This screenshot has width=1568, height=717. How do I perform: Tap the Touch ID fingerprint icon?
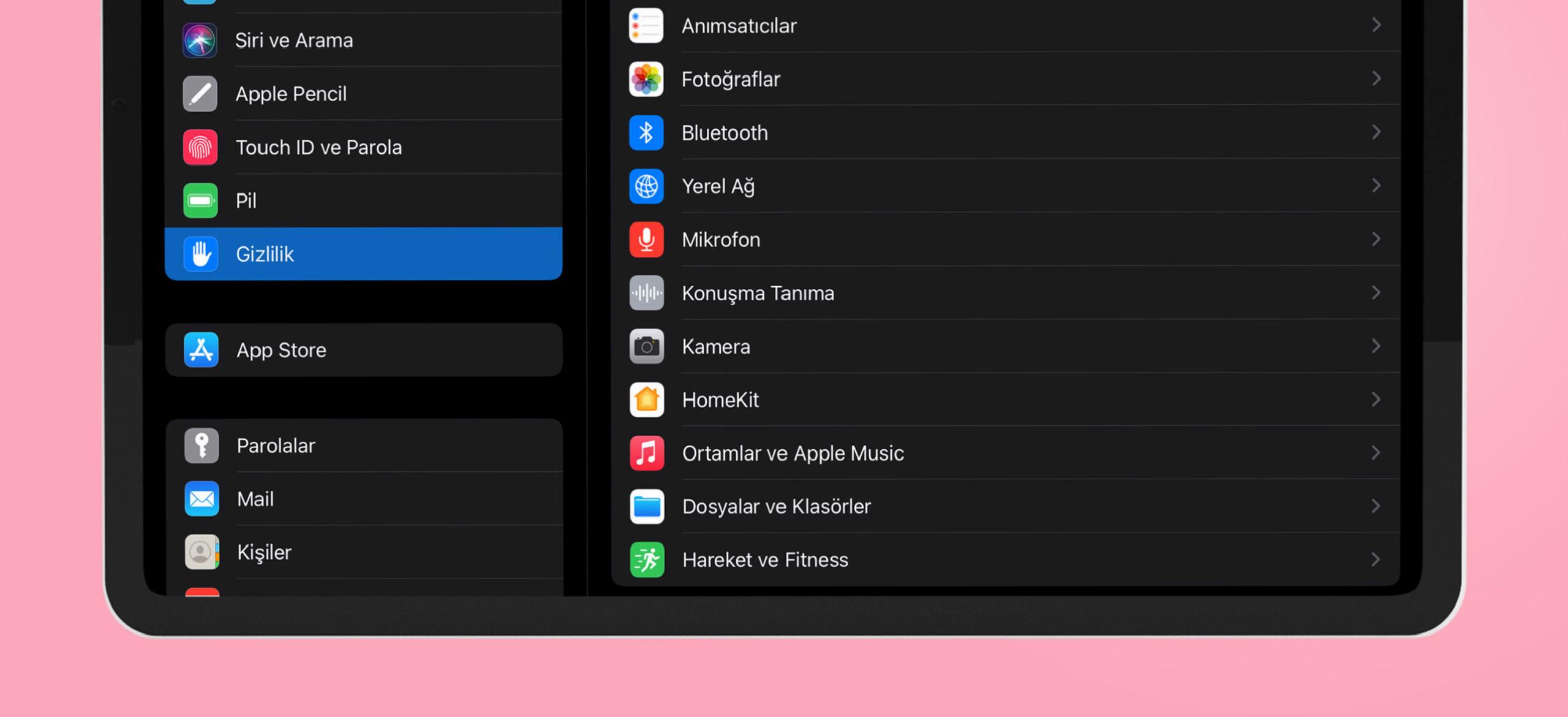coord(200,147)
